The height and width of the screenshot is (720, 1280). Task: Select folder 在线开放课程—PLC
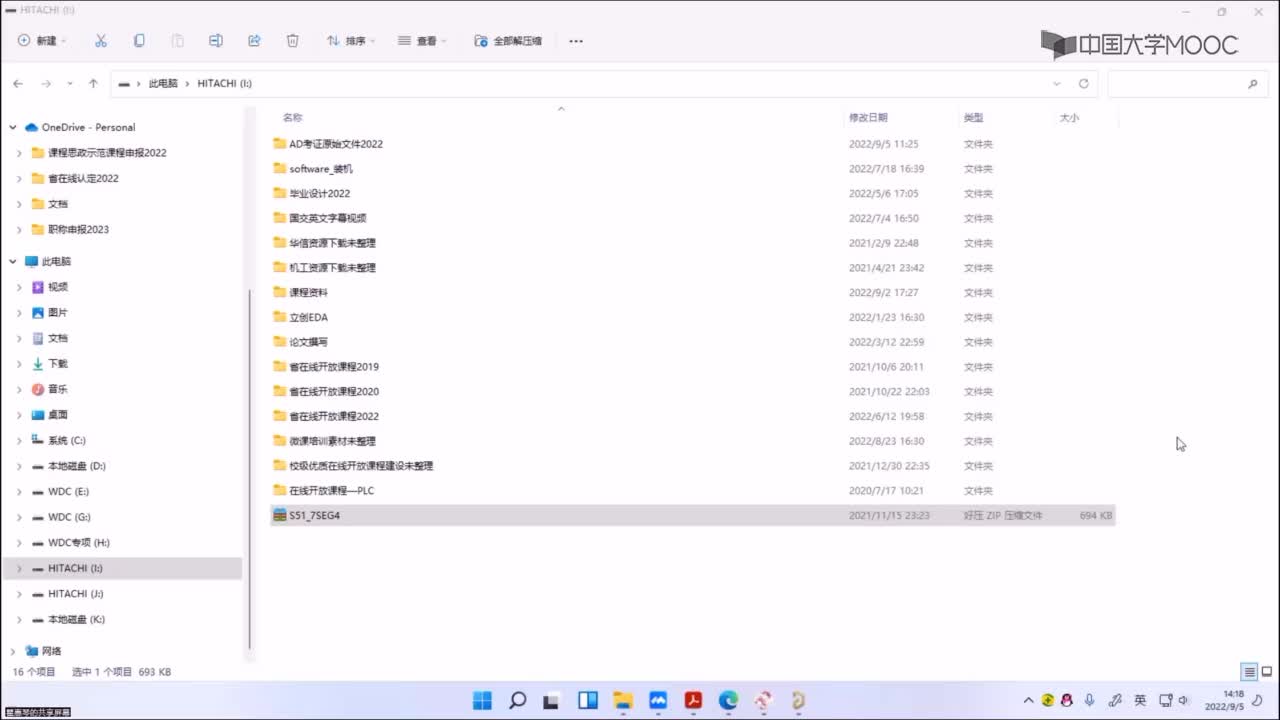click(x=331, y=490)
